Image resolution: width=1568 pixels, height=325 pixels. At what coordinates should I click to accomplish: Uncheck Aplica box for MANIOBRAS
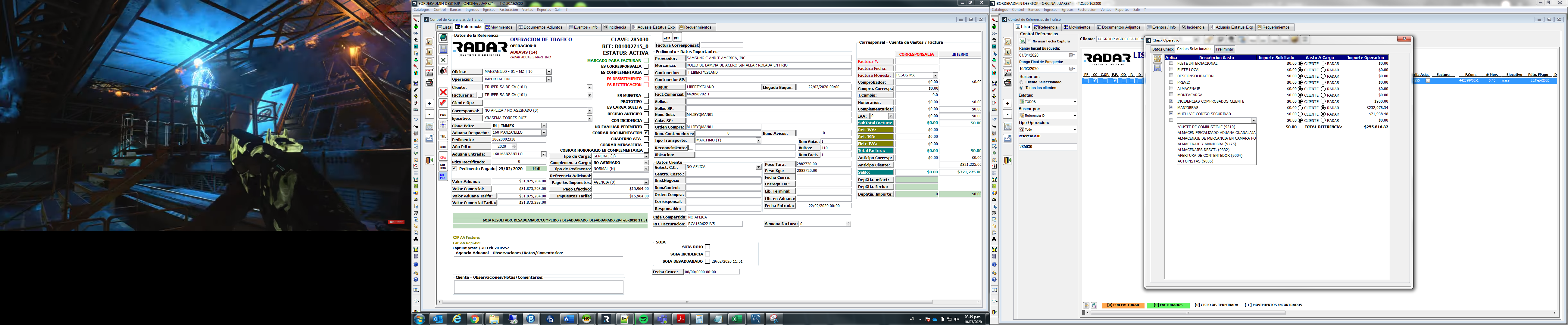pos(1171,108)
